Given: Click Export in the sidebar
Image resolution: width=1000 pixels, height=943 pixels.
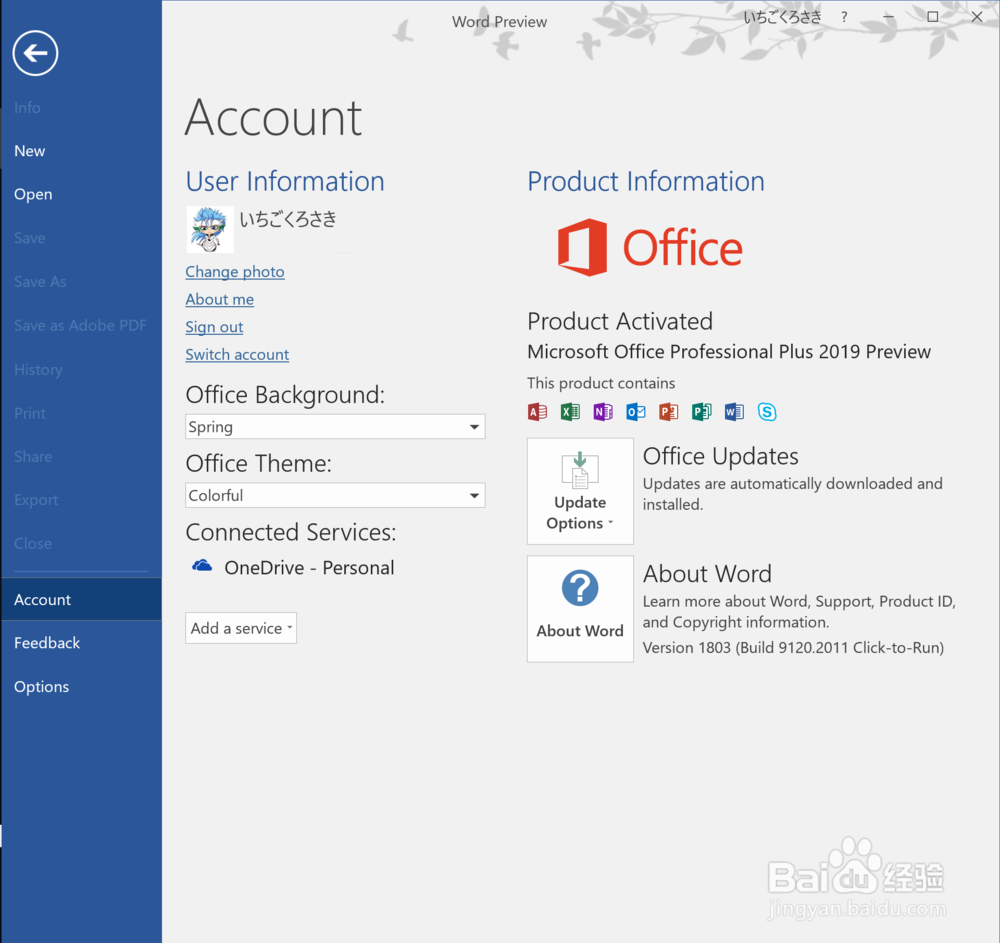Looking at the screenshot, I should [81, 500].
